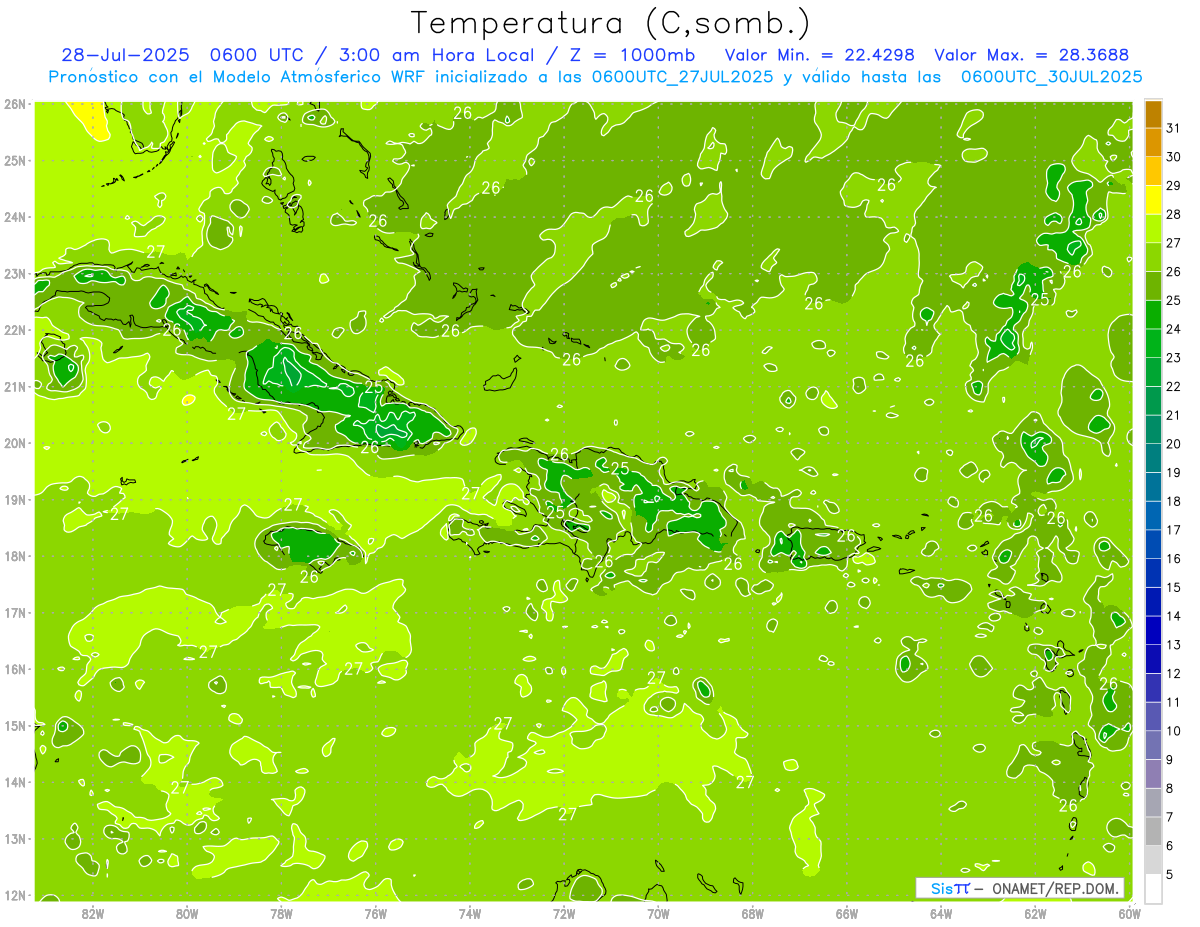Click the colorbar label 13

[x=1173, y=645]
